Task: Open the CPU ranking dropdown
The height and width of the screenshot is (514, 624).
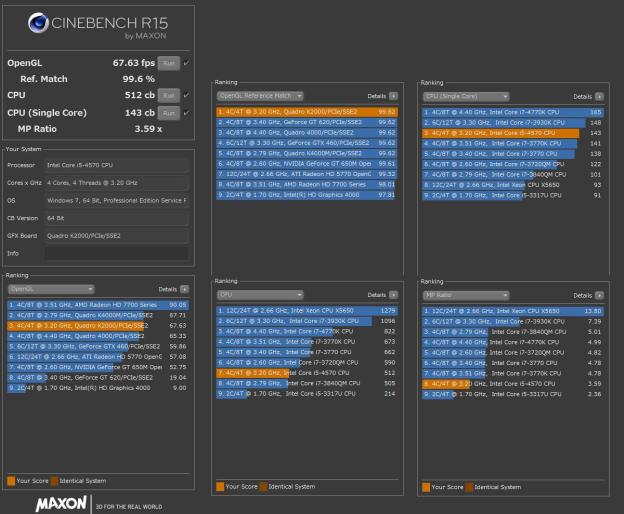Action: point(260,295)
